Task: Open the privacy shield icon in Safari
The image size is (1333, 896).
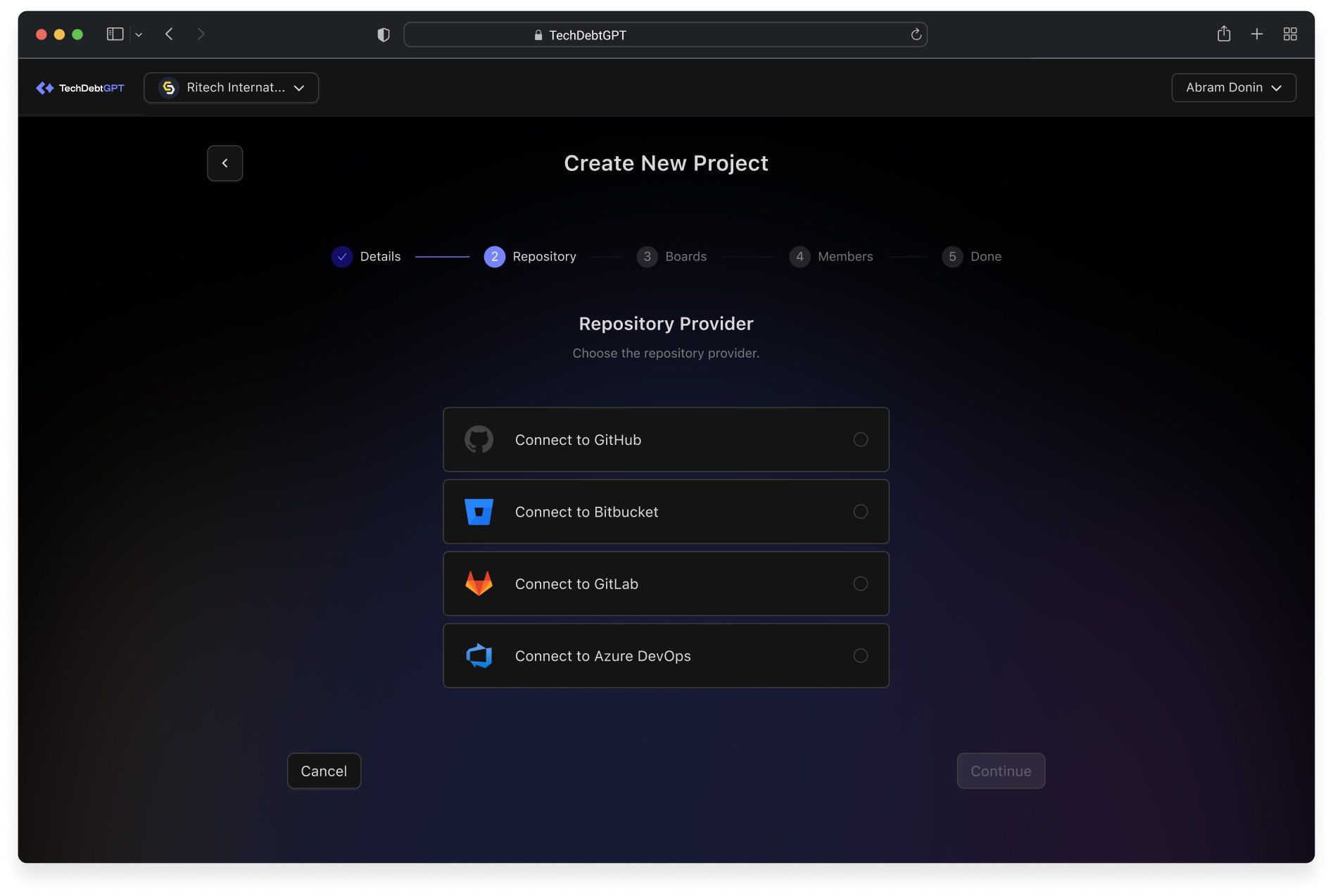Action: pos(384,34)
